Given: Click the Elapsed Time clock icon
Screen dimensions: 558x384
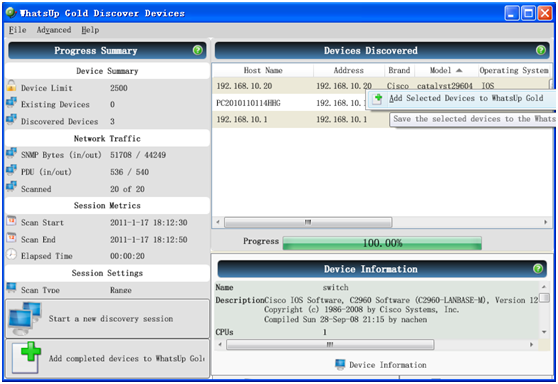Looking at the screenshot, I should click(x=11, y=254).
